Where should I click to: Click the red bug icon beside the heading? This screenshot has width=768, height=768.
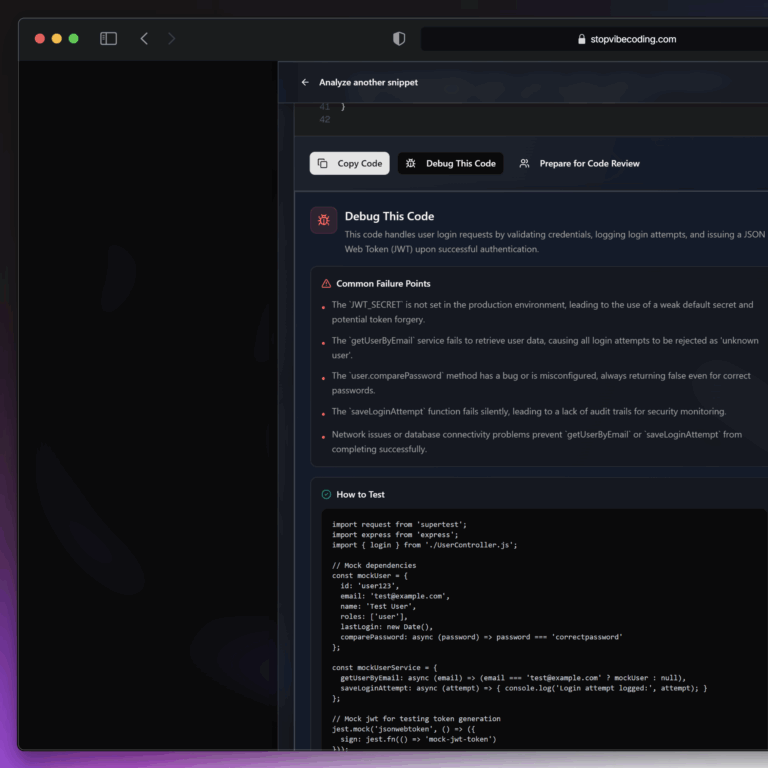coord(324,220)
